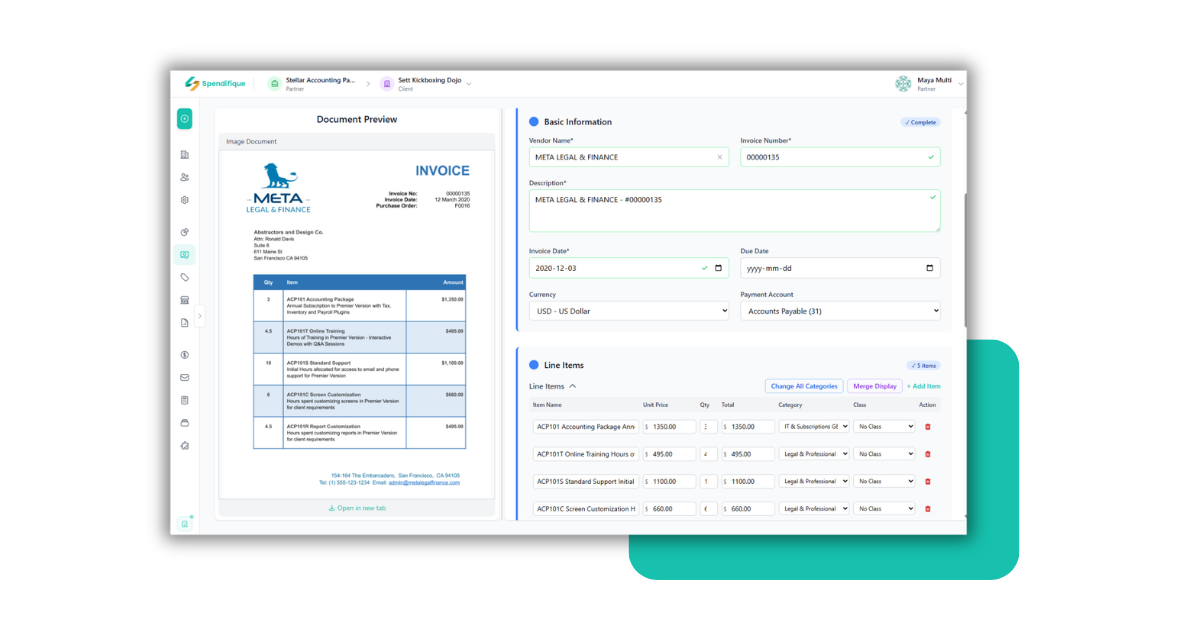This screenshot has width=1200, height=628.
Task: Click the unit price field showing 495.00
Action: [669, 454]
